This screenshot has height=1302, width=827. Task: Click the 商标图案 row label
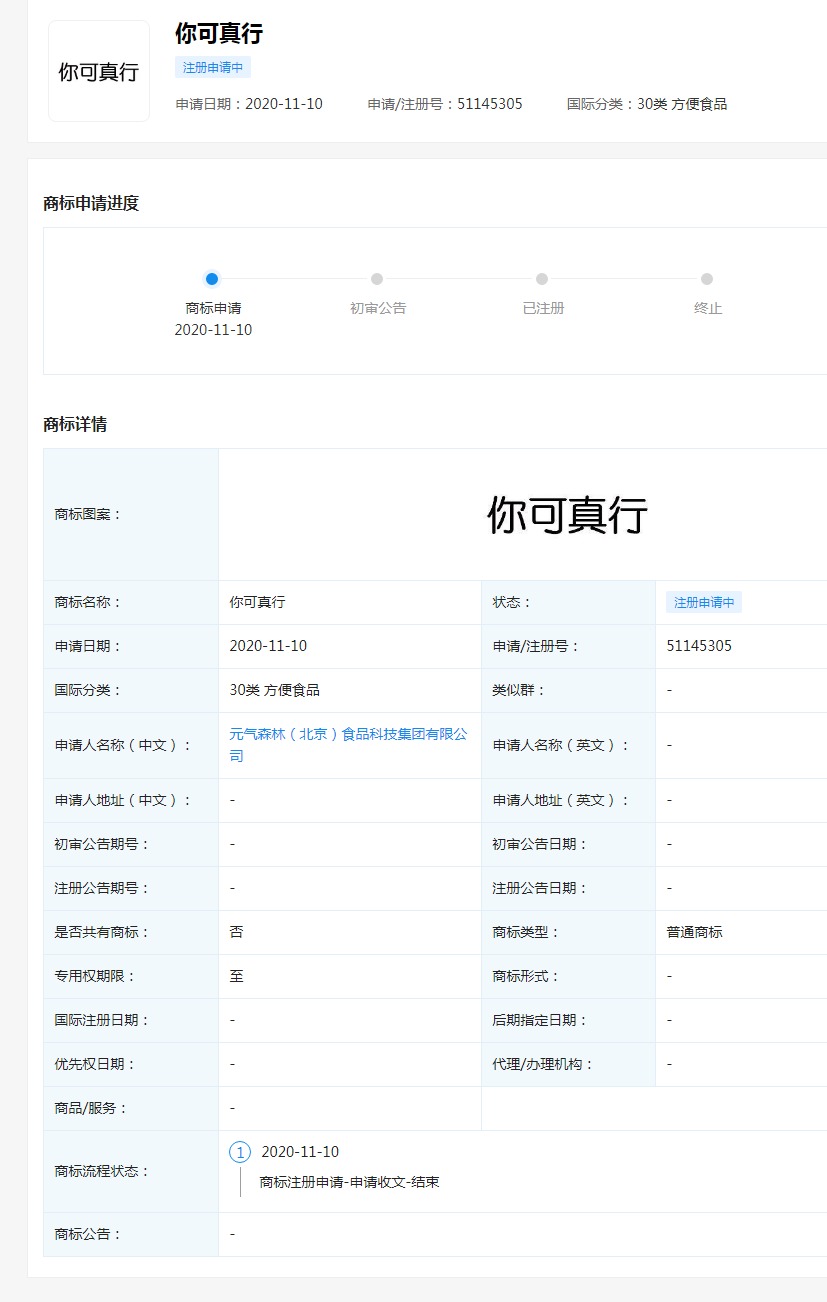[x=88, y=515]
